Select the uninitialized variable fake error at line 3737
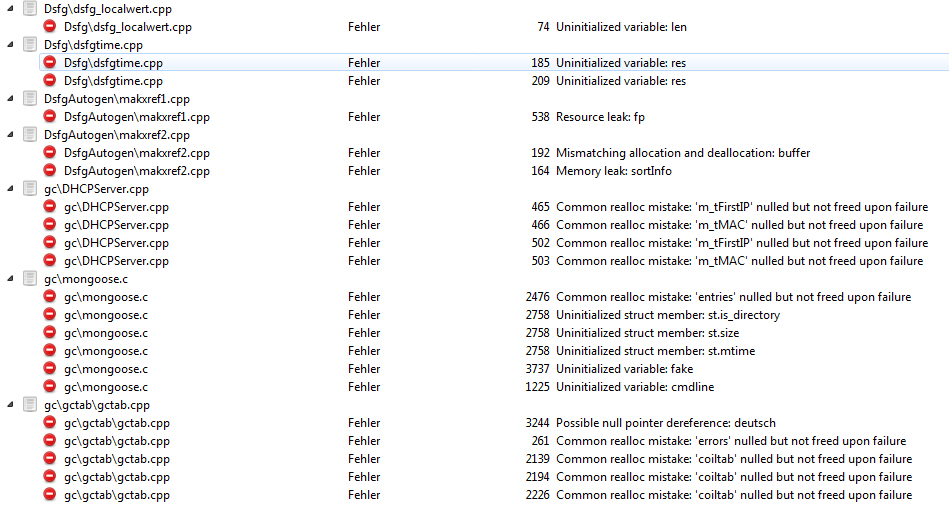 [x=624, y=369]
